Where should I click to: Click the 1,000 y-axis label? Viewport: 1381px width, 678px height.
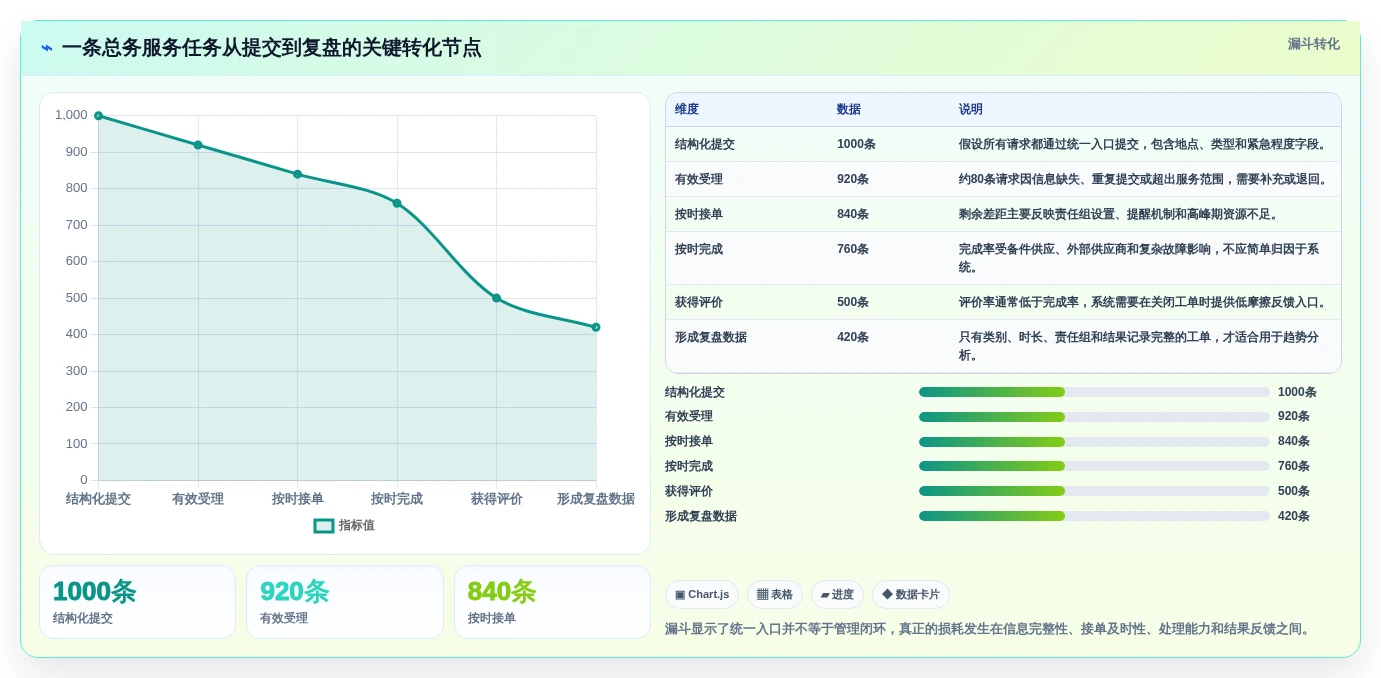click(x=71, y=115)
